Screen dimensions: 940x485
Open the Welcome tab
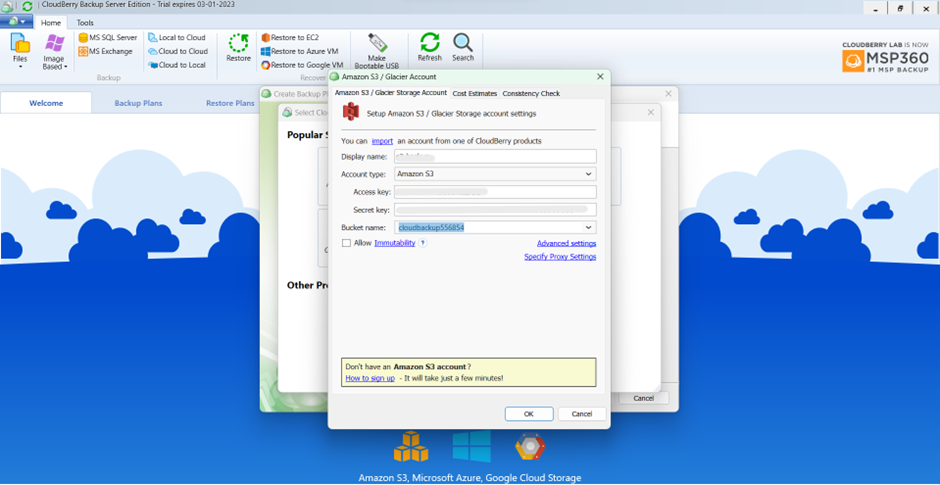click(x=46, y=103)
